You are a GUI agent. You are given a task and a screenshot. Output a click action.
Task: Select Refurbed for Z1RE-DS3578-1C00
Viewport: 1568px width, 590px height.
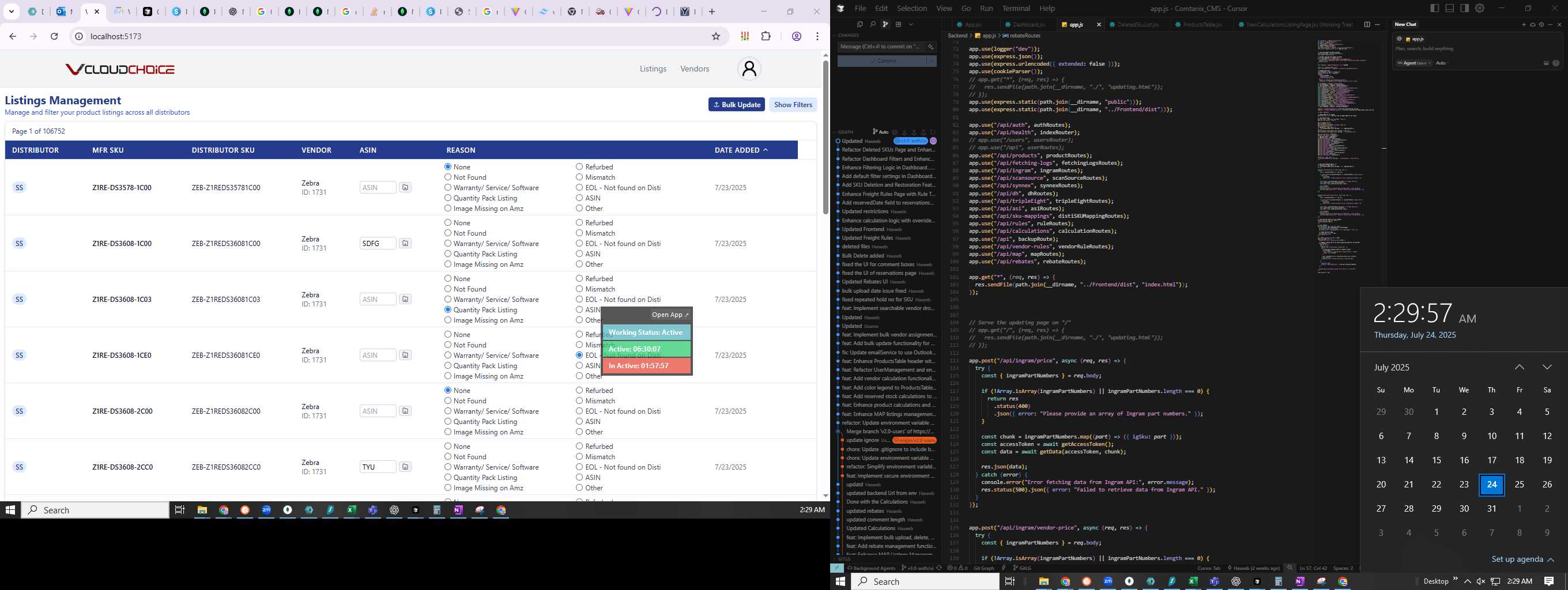pyautogui.click(x=579, y=167)
